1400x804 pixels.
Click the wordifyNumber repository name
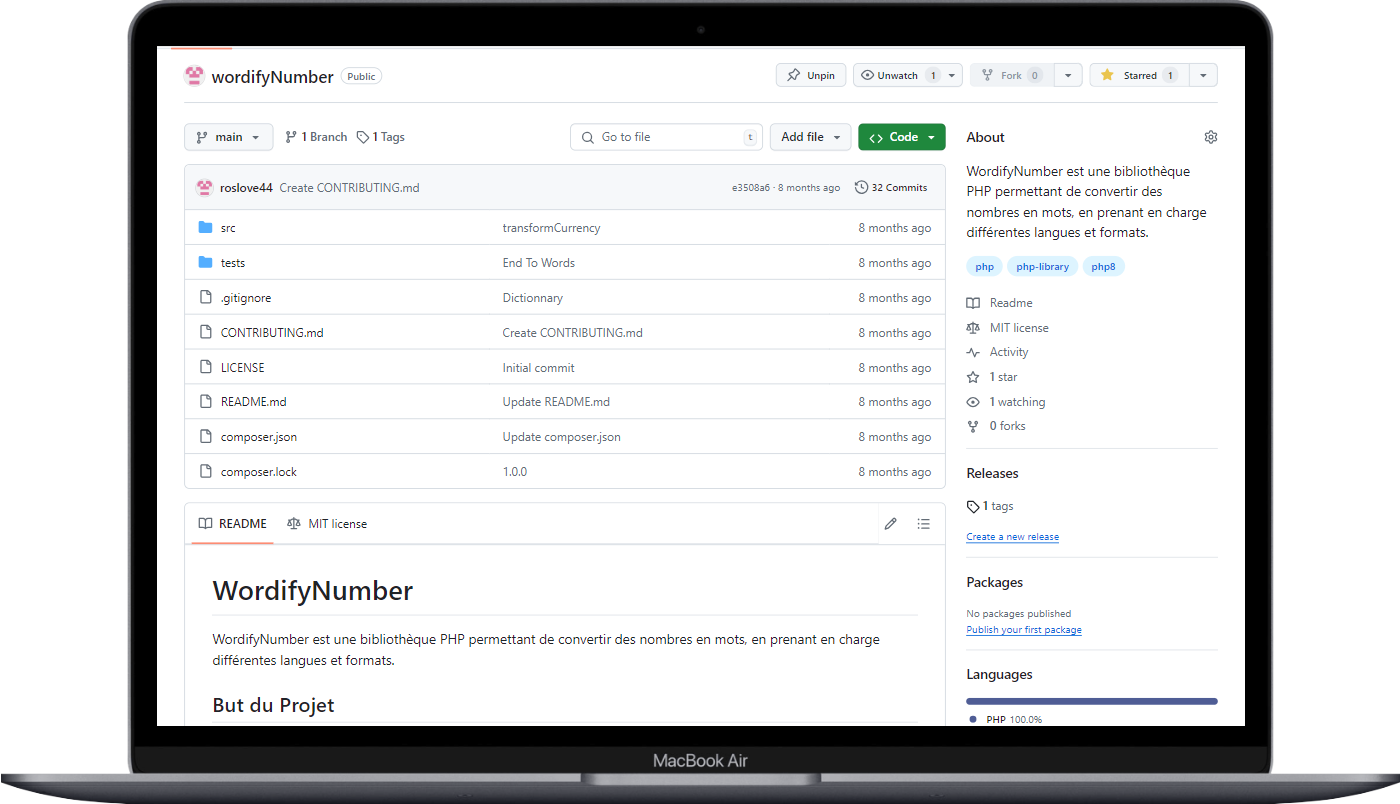(272, 77)
